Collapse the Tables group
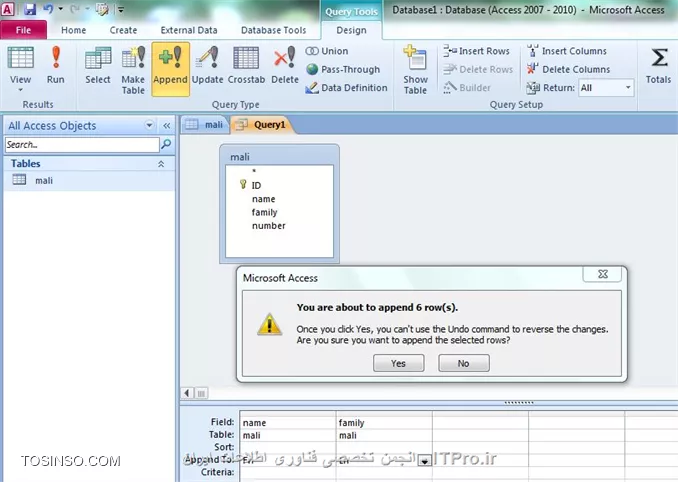Viewport: 678px width, 482px height. coord(161,163)
